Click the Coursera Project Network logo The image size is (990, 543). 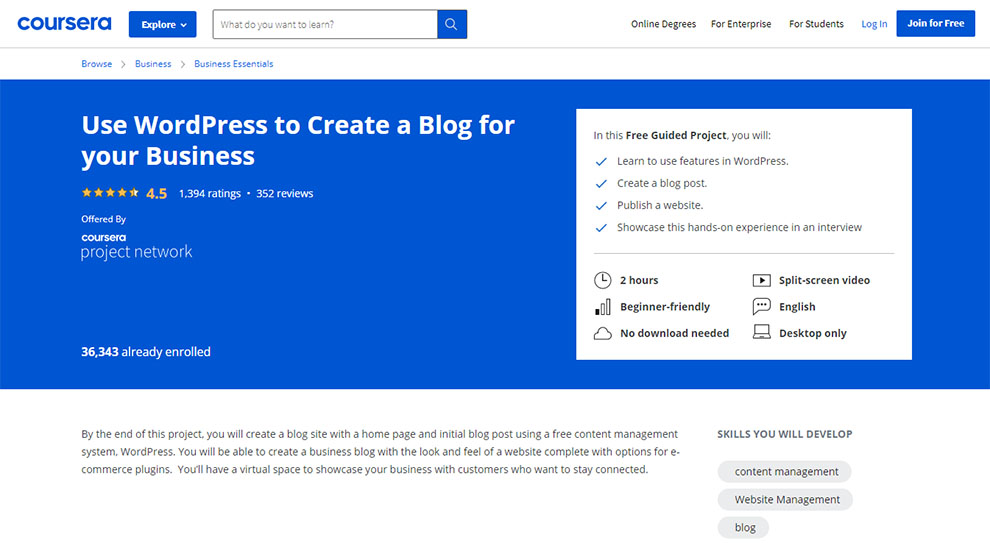136,246
